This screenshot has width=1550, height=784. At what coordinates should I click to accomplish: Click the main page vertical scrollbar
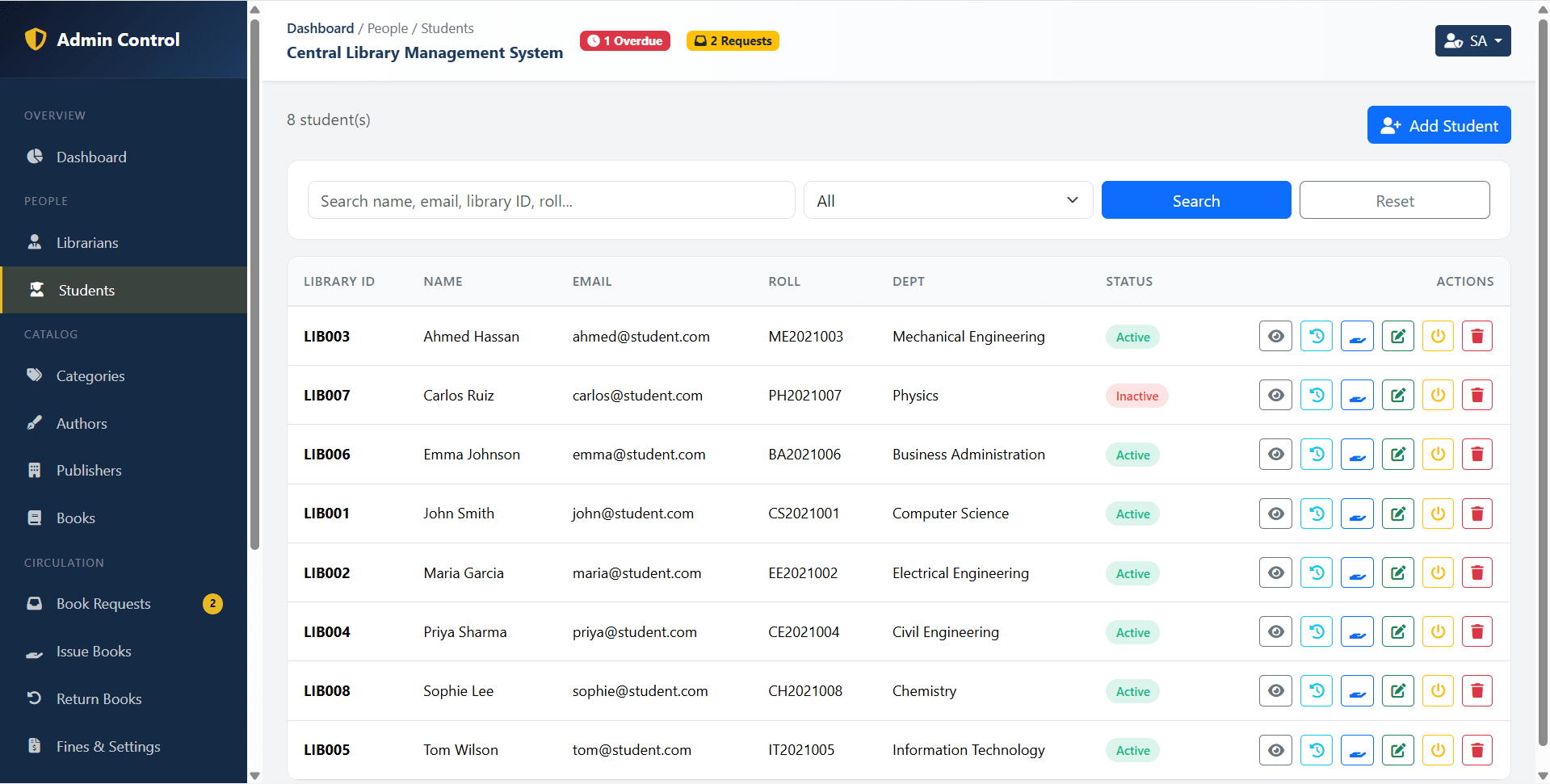tap(1543, 379)
